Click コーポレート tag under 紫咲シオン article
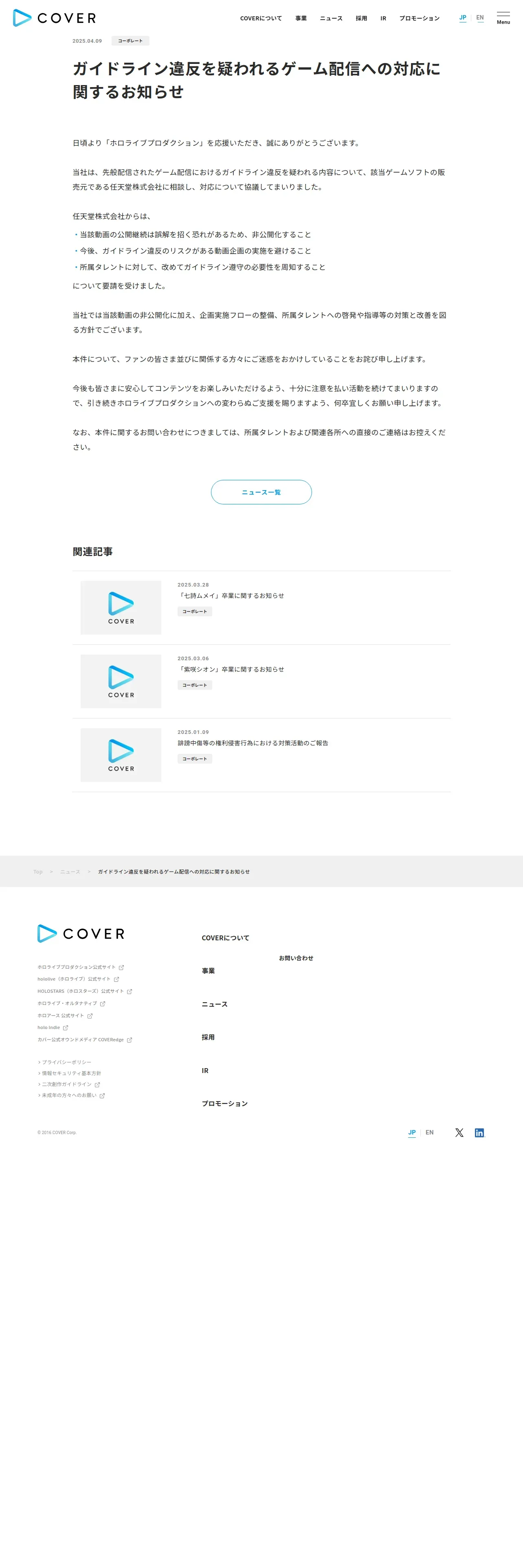Viewport: 523px width, 1568px height. pyautogui.click(x=195, y=685)
